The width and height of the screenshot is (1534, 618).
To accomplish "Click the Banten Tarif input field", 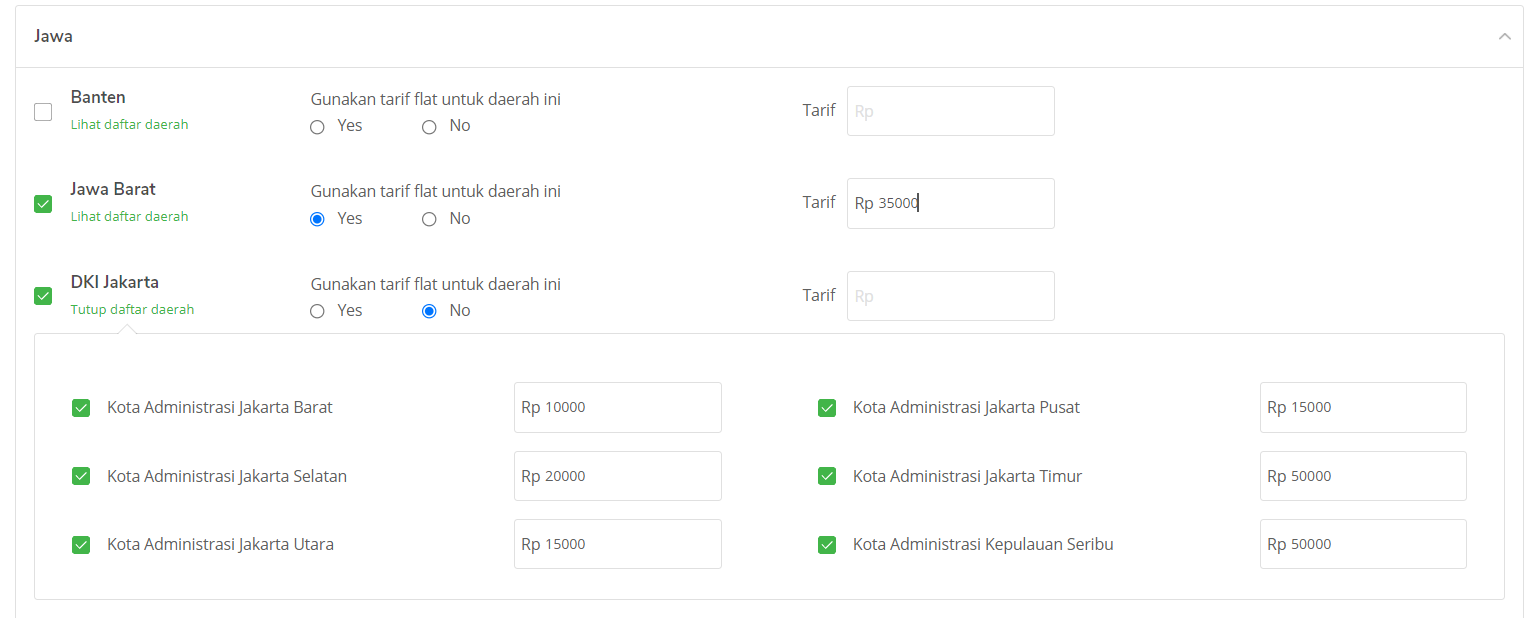I will [950, 111].
